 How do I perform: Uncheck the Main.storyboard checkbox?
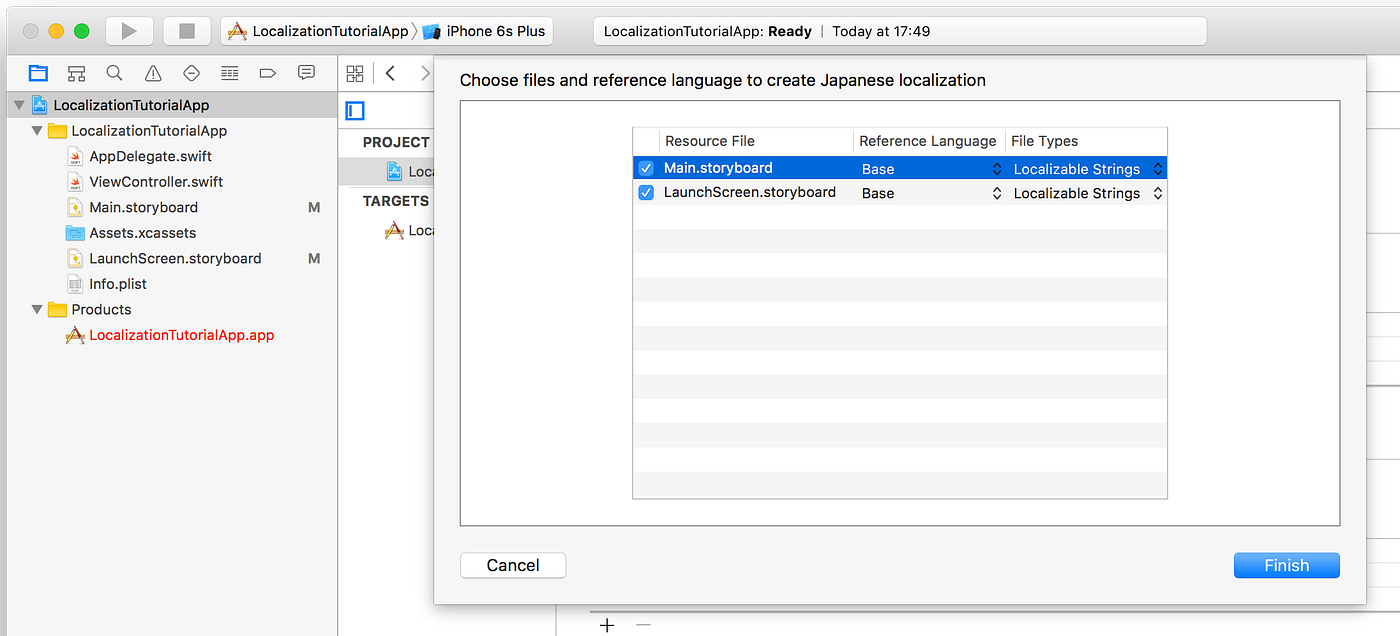[646, 168]
